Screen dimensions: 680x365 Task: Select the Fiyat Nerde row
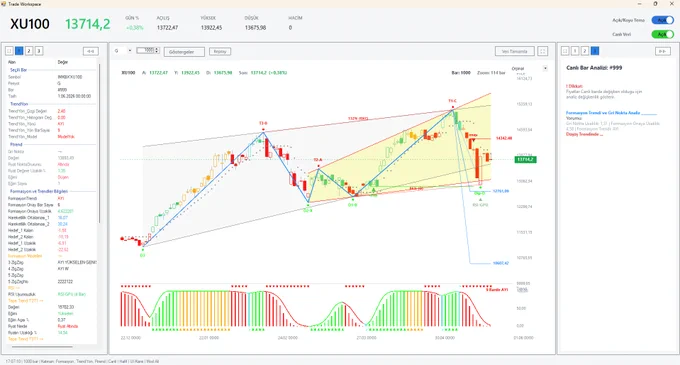(x=51, y=326)
